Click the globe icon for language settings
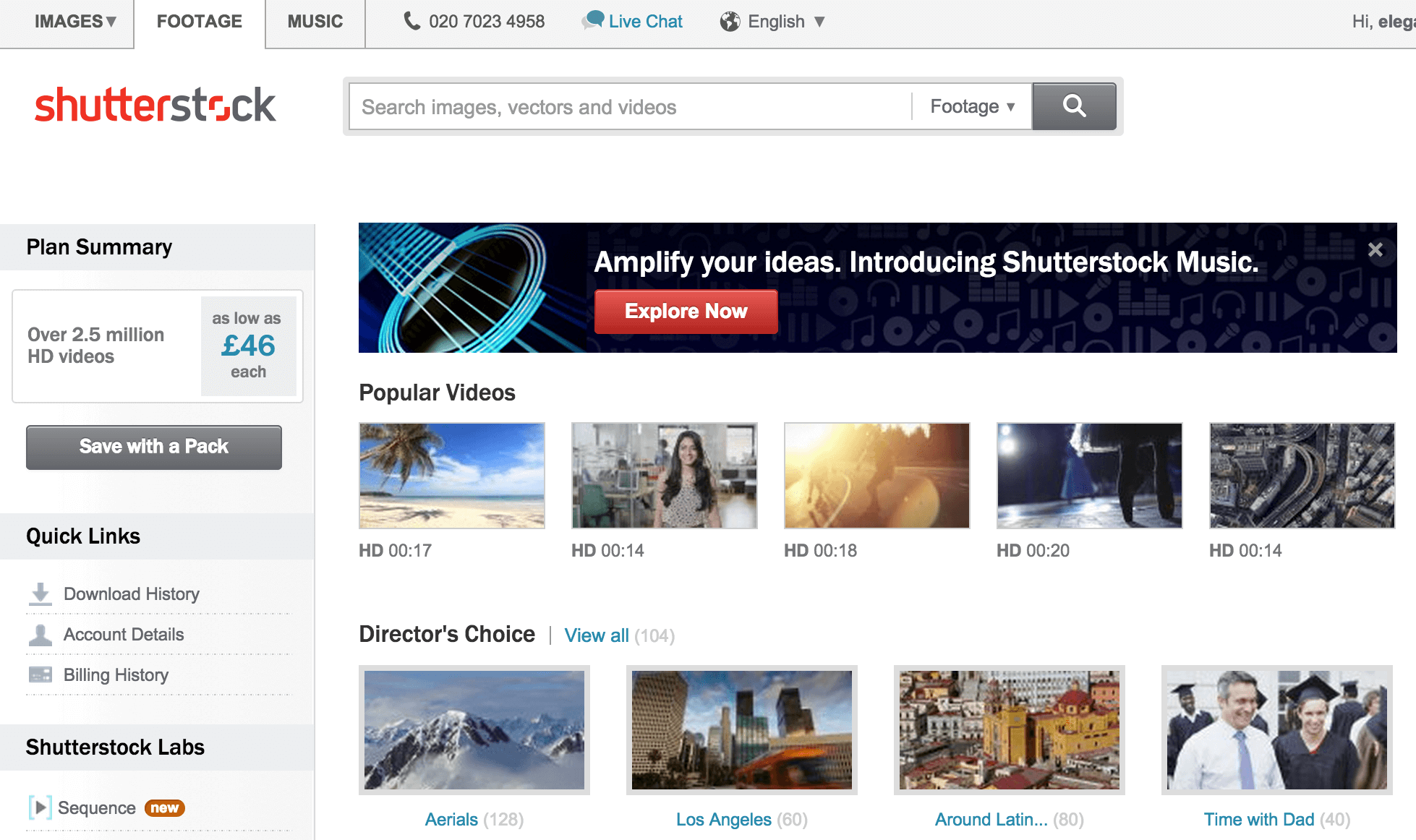The height and width of the screenshot is (840, 1416). click(730, 21)
